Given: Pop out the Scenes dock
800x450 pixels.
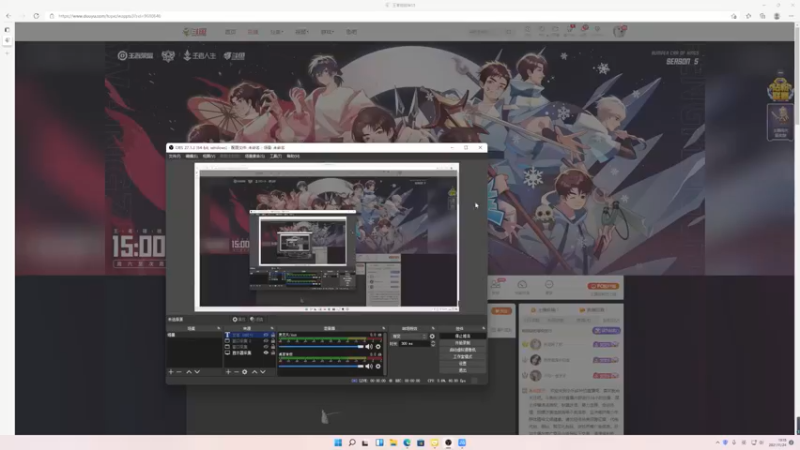Looking at the screenshot, I should click(x=219, y=329).
